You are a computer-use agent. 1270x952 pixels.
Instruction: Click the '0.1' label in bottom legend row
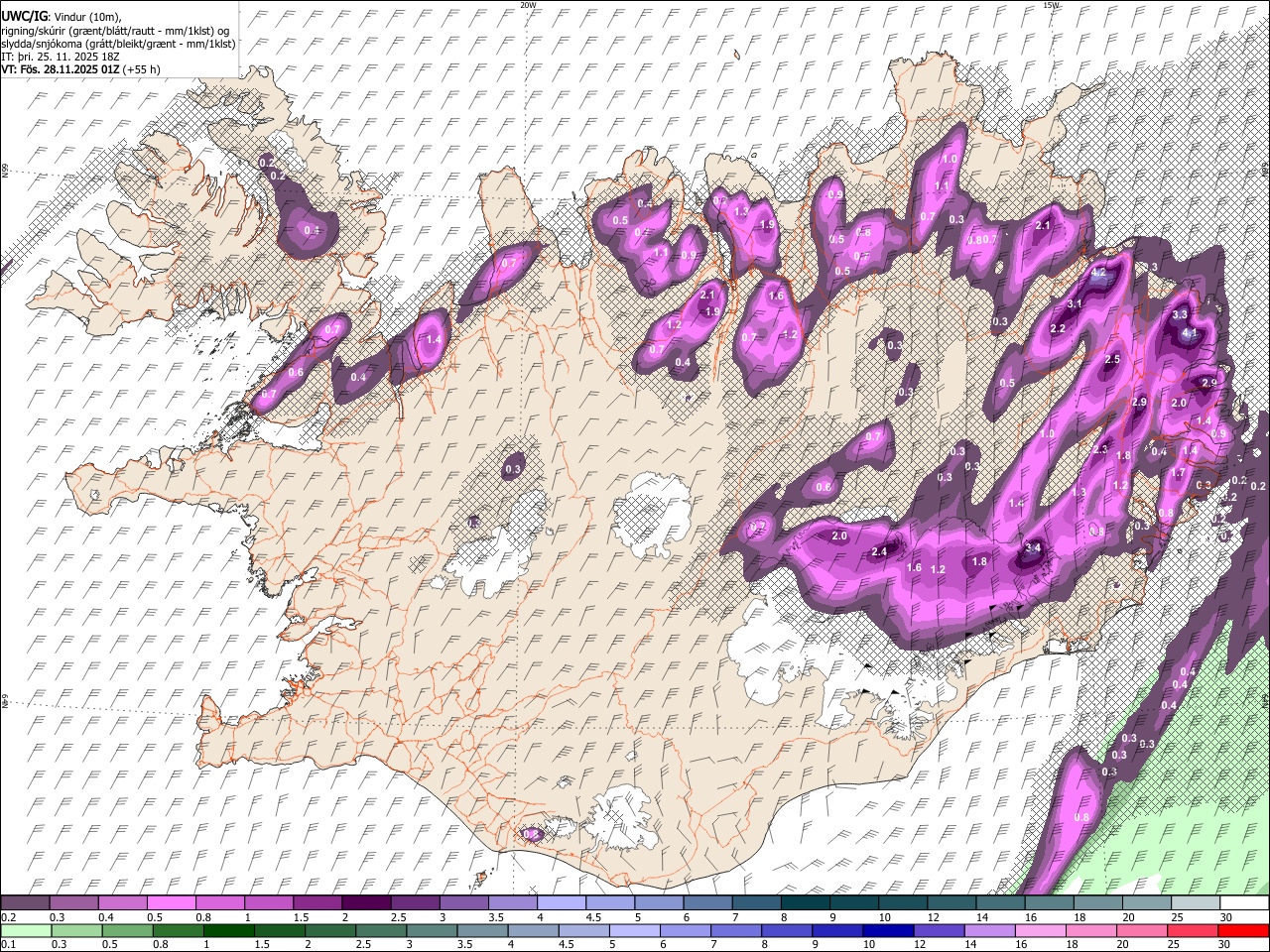pyautogui.click(x=8, y=945)
